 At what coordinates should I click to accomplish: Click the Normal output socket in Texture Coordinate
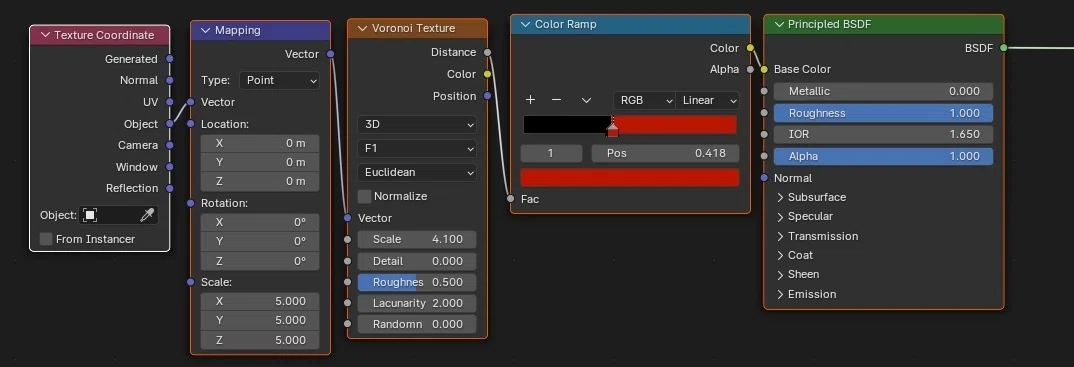point(170,80)
